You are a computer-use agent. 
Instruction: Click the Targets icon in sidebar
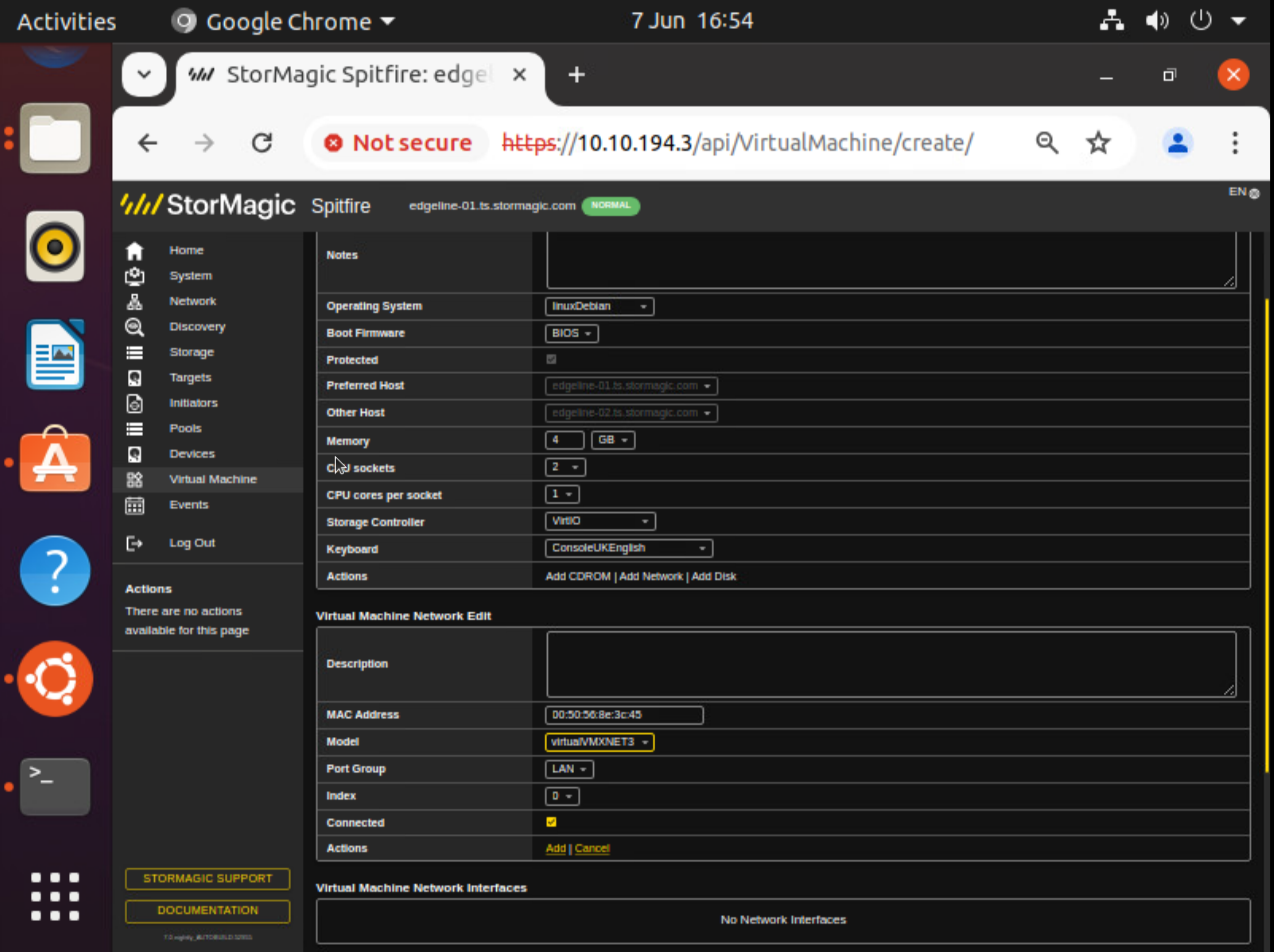(x=134, y=378)
